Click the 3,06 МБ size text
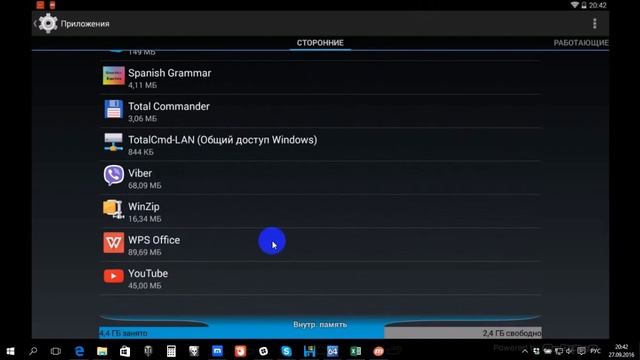Screen dimensions: 640x360 (142, 119)
